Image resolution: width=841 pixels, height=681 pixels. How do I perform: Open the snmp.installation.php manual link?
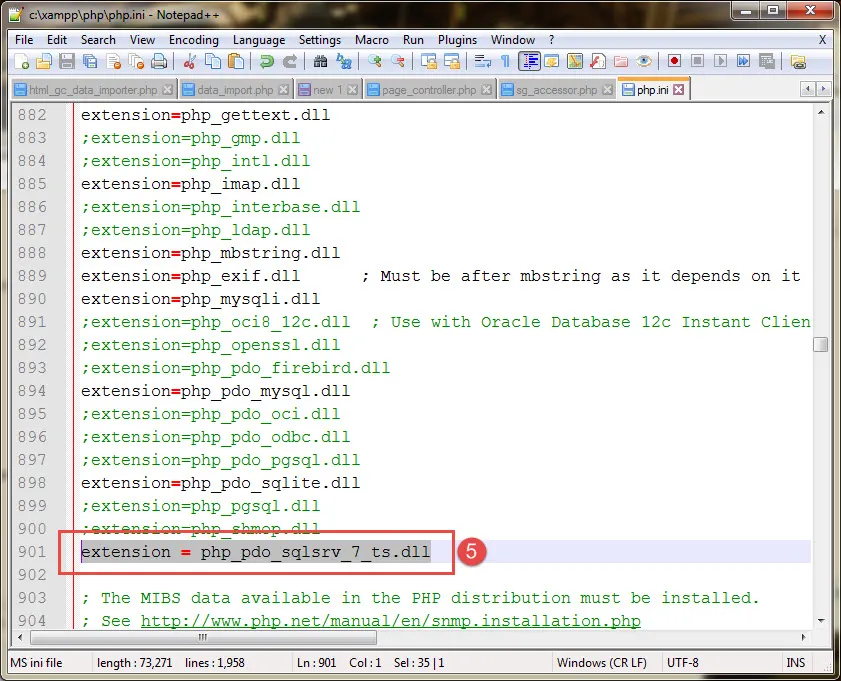click(390, 621)
